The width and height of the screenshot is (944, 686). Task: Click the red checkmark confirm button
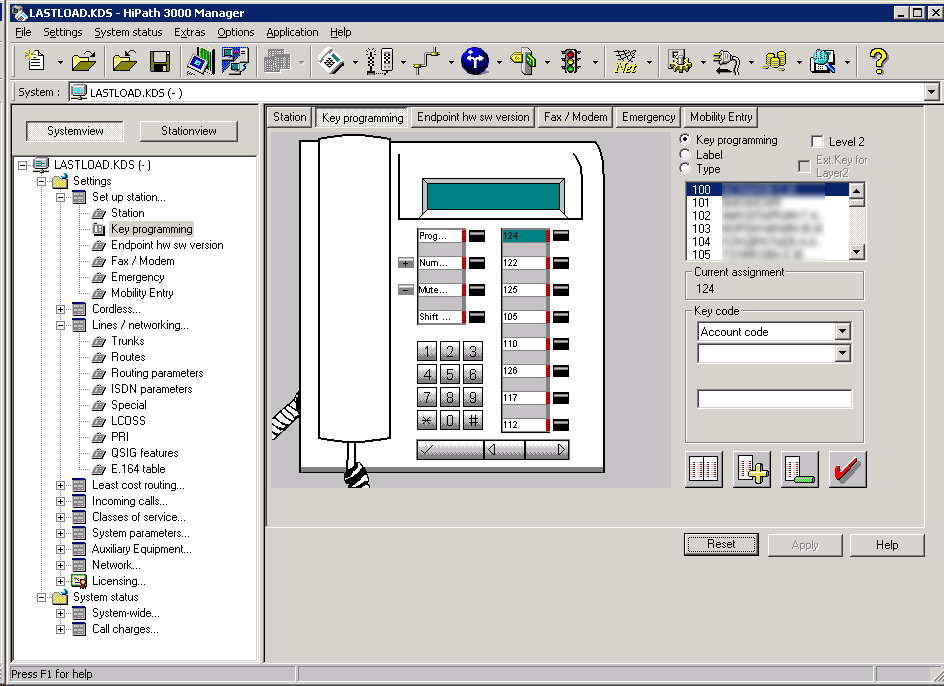(x=847, y=470)
